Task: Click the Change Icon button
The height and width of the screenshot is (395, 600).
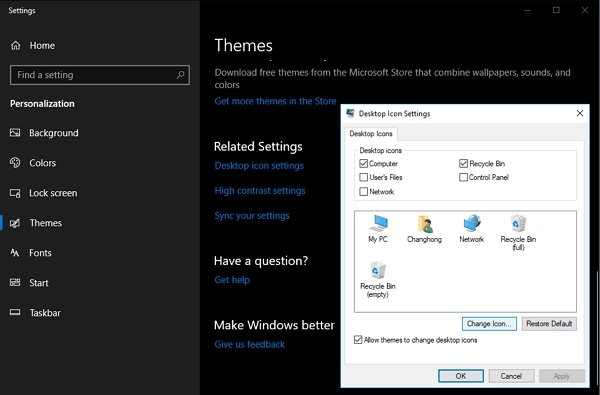Action: [489, 324]
